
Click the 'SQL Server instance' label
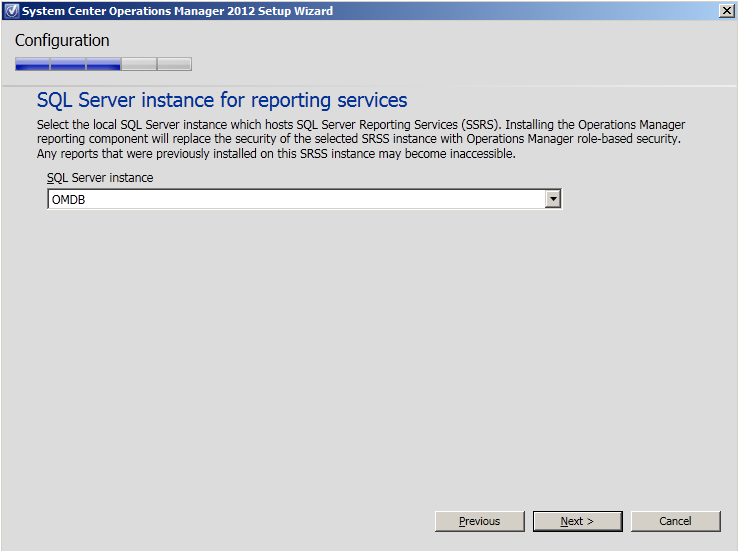click(100, 178)
